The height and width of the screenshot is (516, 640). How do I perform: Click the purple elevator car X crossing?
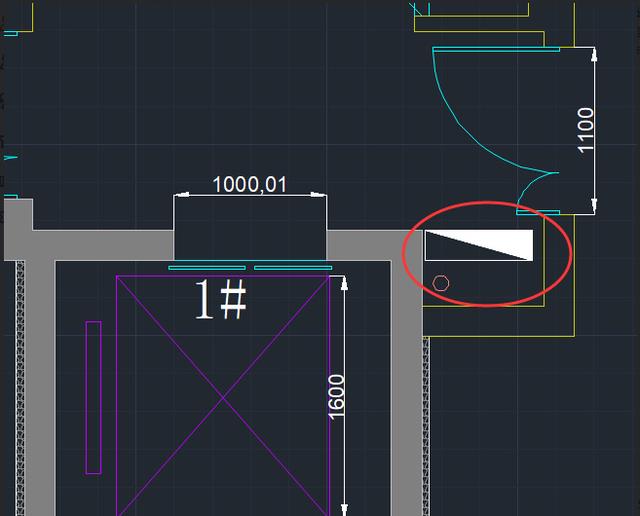223,397
